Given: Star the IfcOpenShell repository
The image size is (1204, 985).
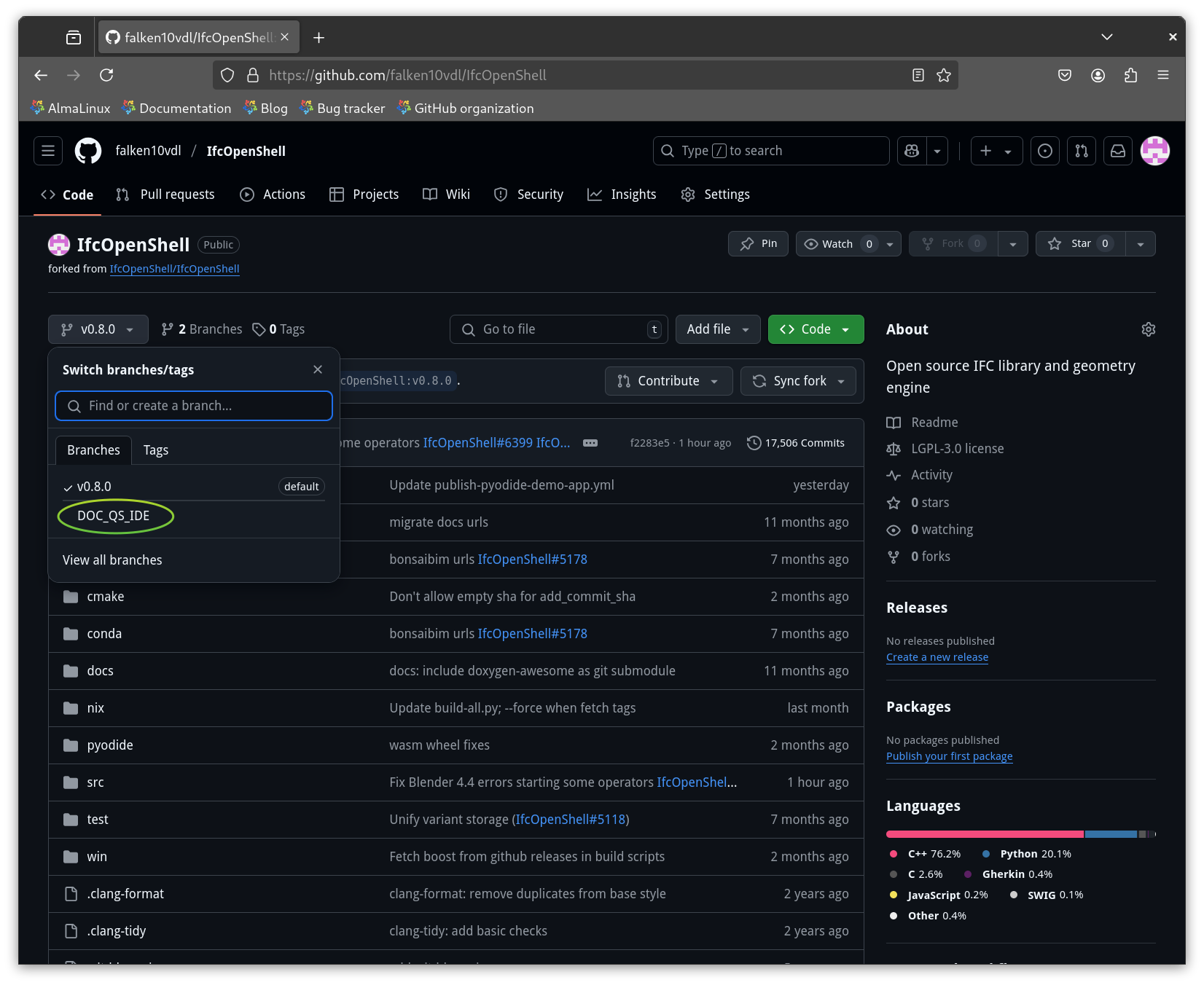Looking at the screenshot, I should (1081, 243).
